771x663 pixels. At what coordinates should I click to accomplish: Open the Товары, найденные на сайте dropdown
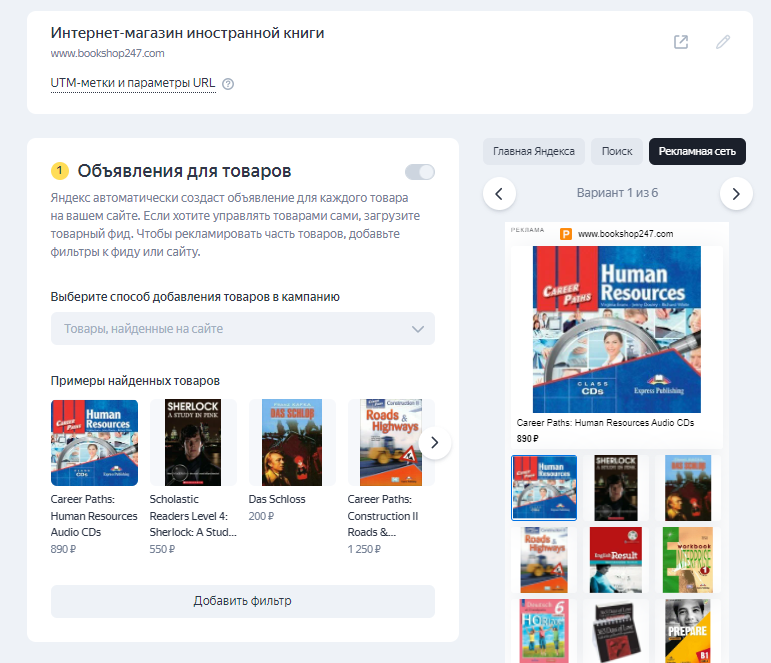pos(243,329)
